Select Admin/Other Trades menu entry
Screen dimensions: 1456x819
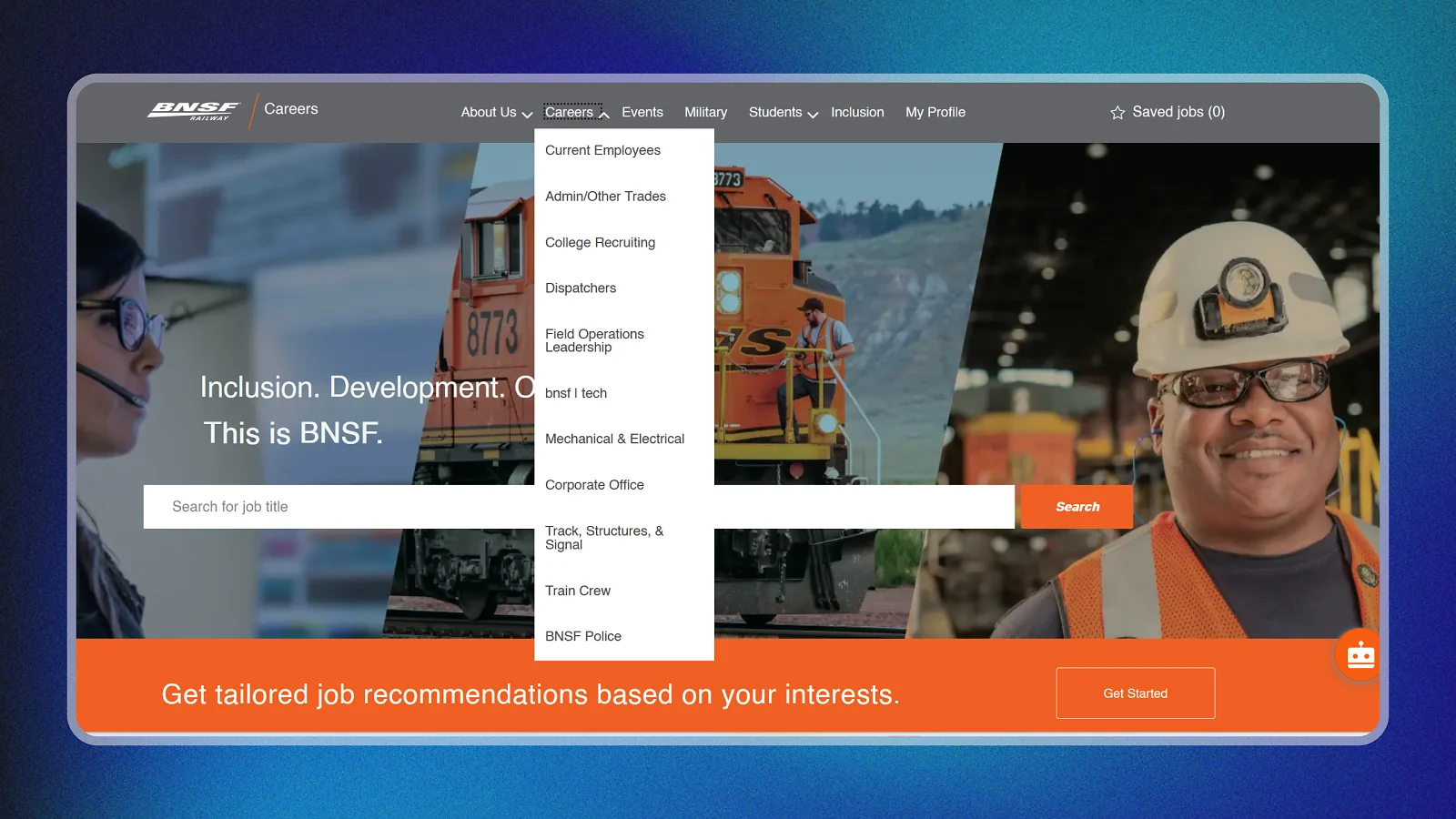pyautogui.click(x=606, y=196)
